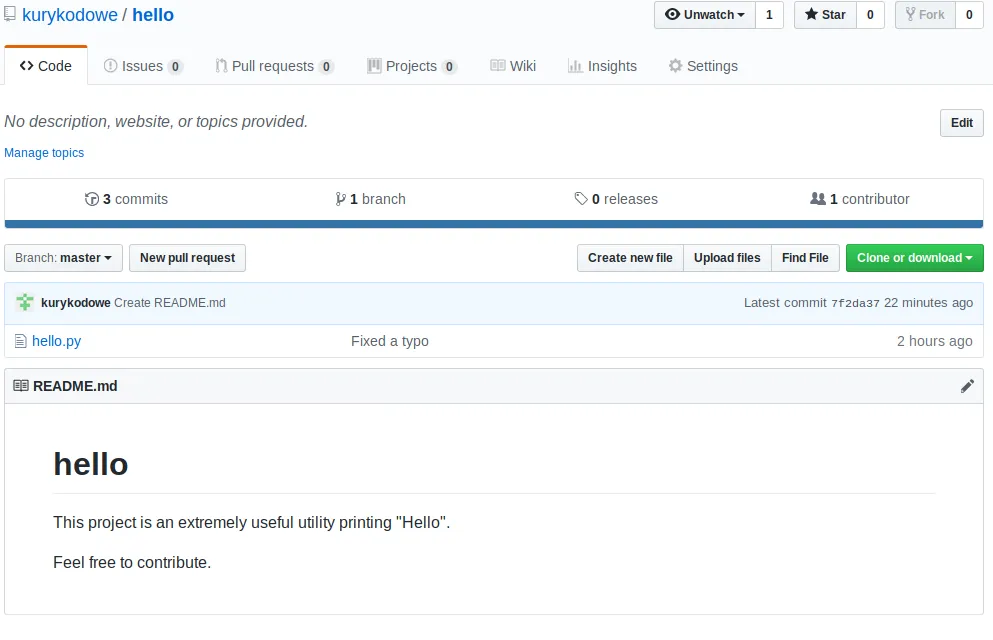Click Manage topics
993x640 pixels.
click(44, 153)
